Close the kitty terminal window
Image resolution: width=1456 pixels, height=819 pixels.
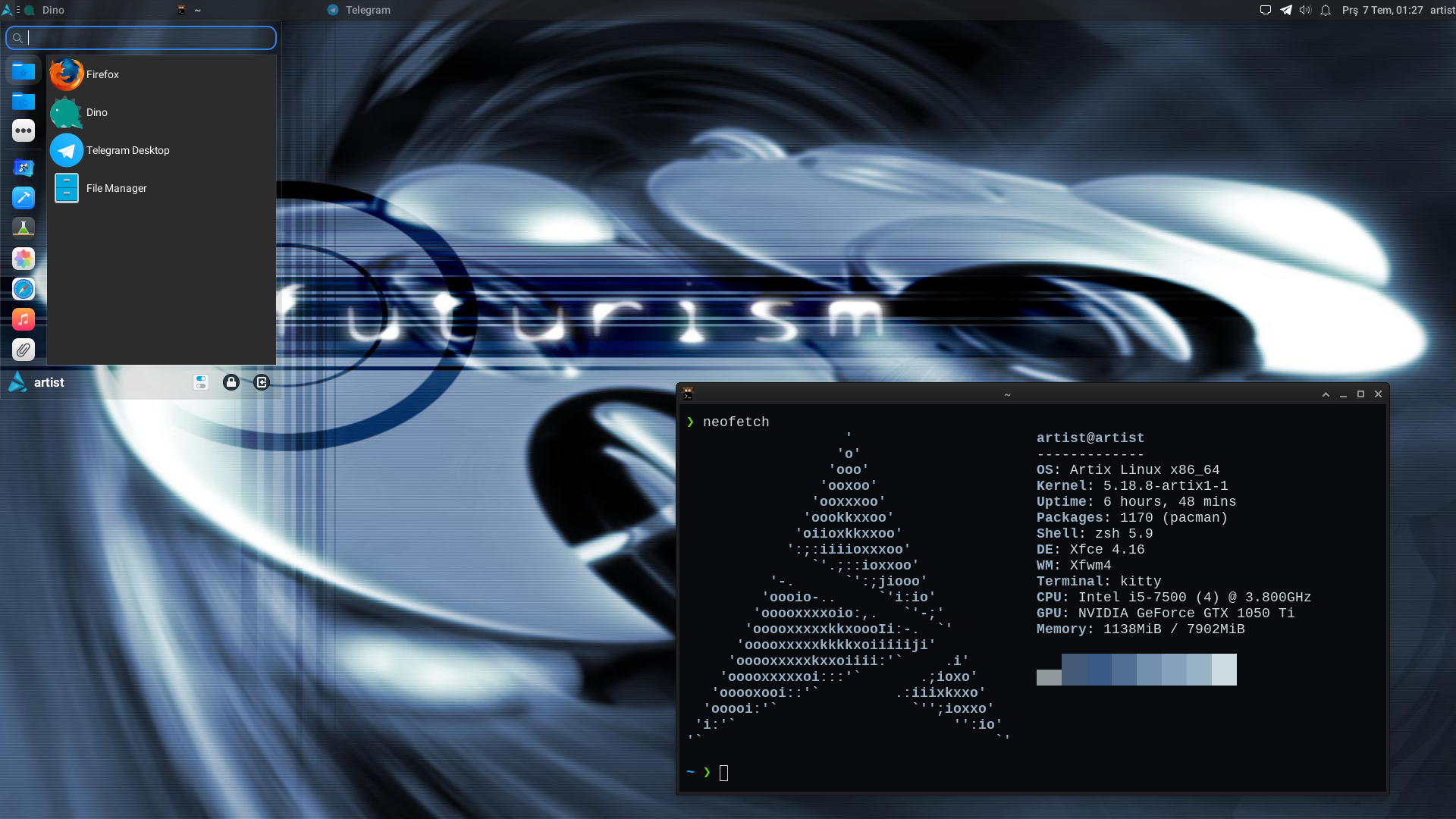coord(1378,394)
